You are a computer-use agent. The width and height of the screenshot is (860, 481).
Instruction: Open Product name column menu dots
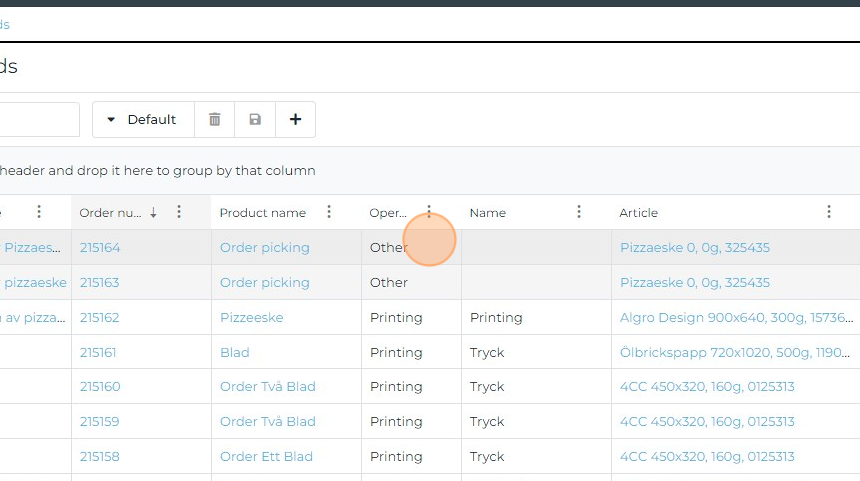click(329, 212)
